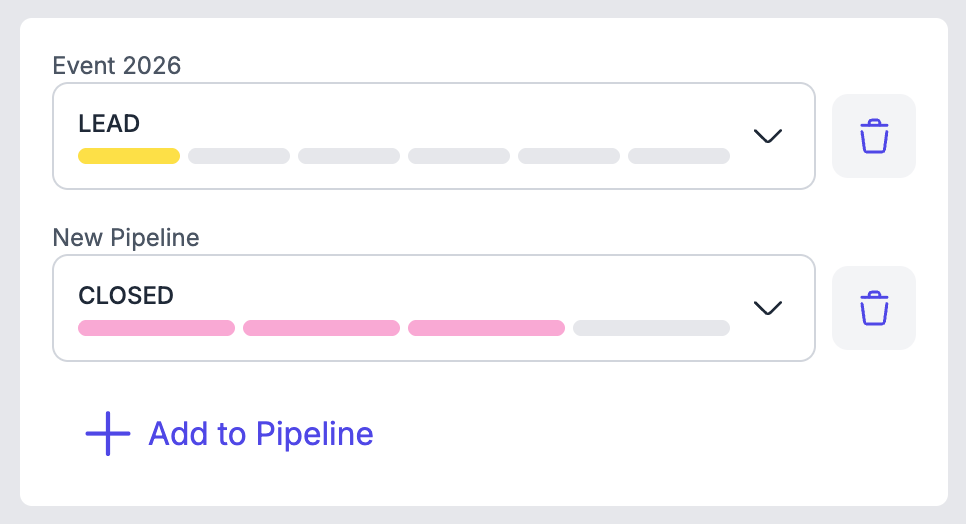Click the Event 2026 pipeline label
This screenshot has width=966, height=524.
(117, 66)
